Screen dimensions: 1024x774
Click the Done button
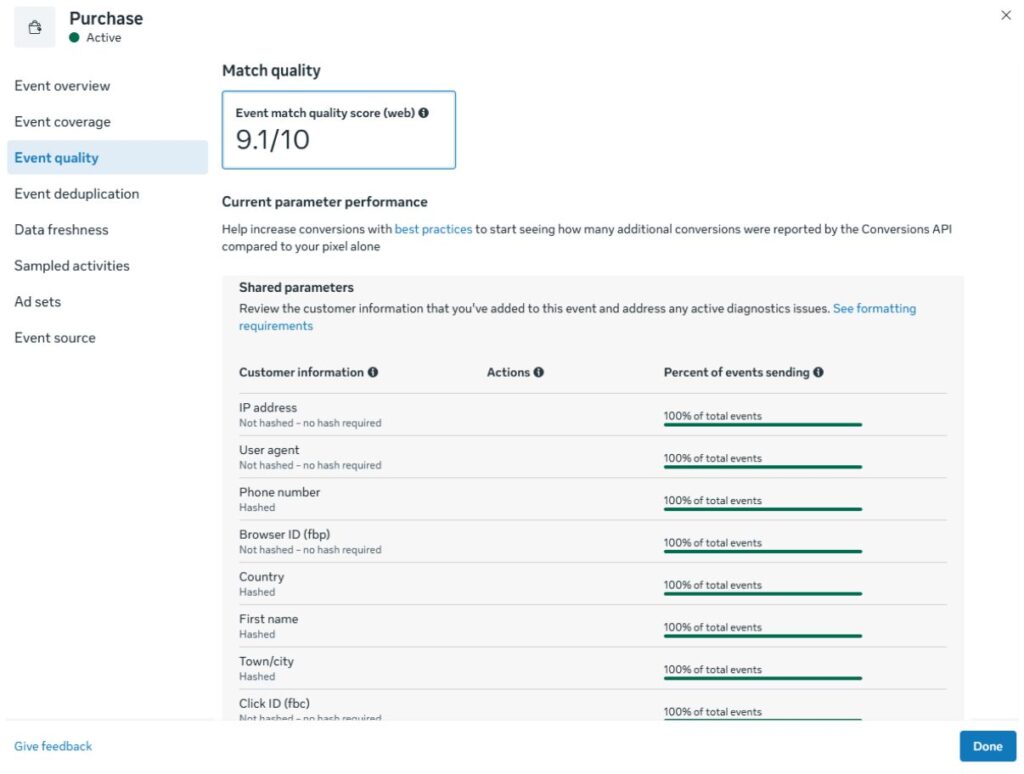[987, 746]
